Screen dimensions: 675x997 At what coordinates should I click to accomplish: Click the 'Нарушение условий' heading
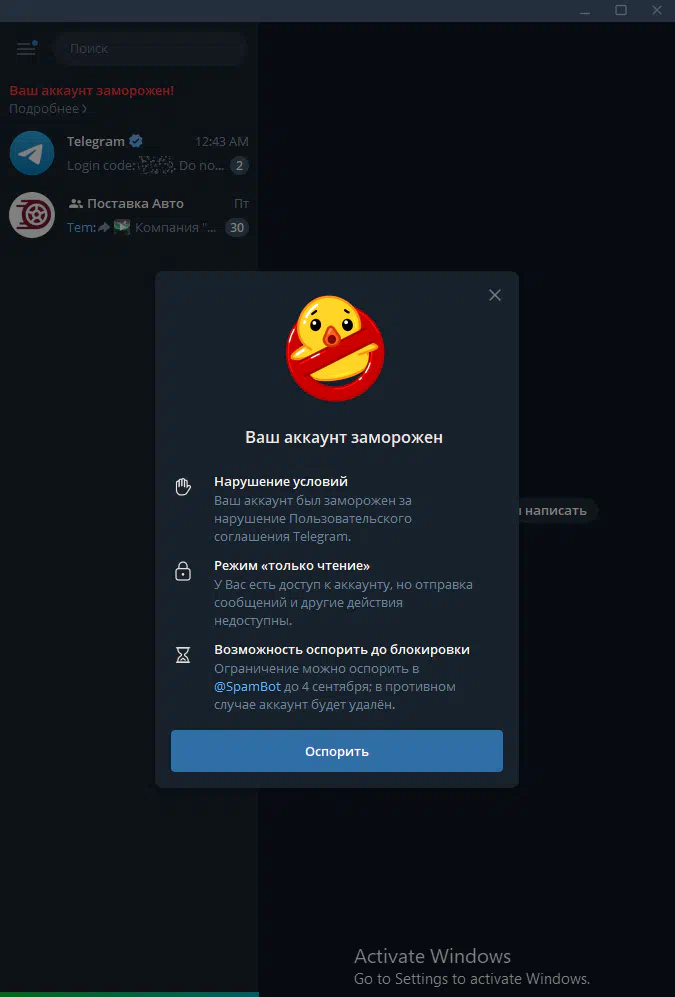pyautogui.click(x=281, y=481)
